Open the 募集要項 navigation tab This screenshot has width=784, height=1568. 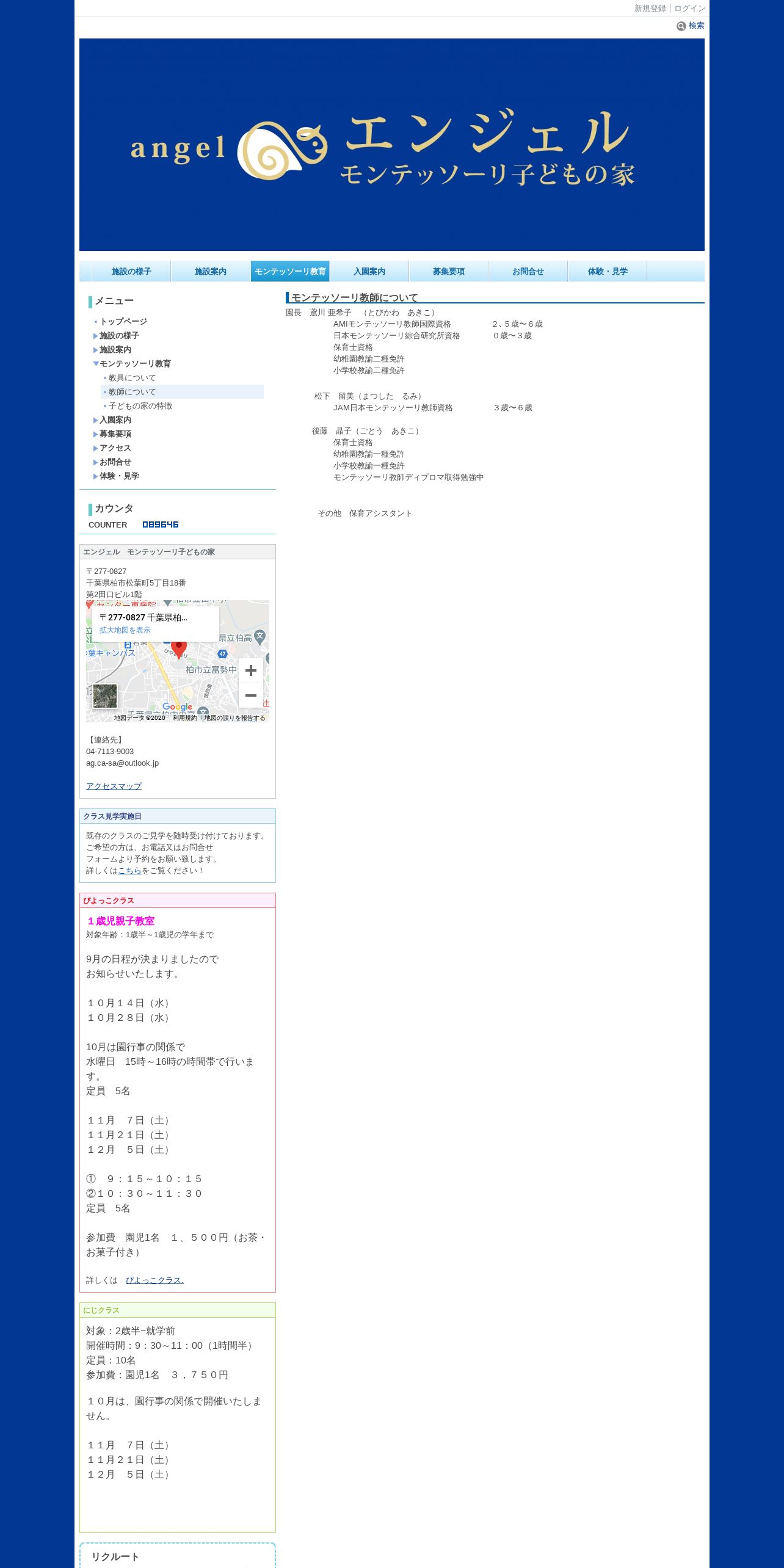tap(449, 271)
